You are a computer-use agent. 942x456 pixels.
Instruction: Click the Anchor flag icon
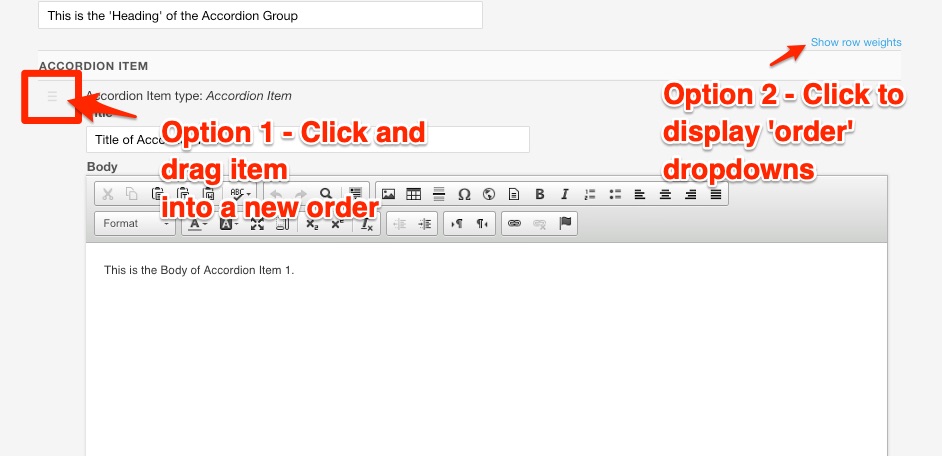565,224
